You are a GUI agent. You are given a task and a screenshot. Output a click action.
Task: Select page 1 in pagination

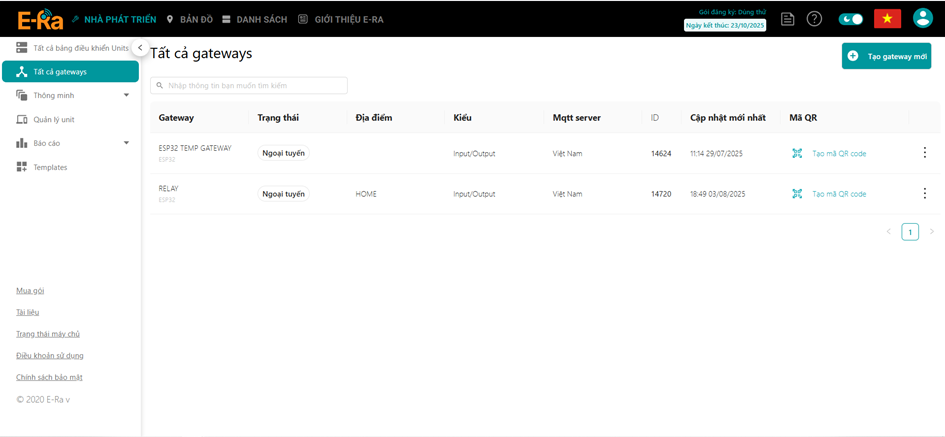910,231
